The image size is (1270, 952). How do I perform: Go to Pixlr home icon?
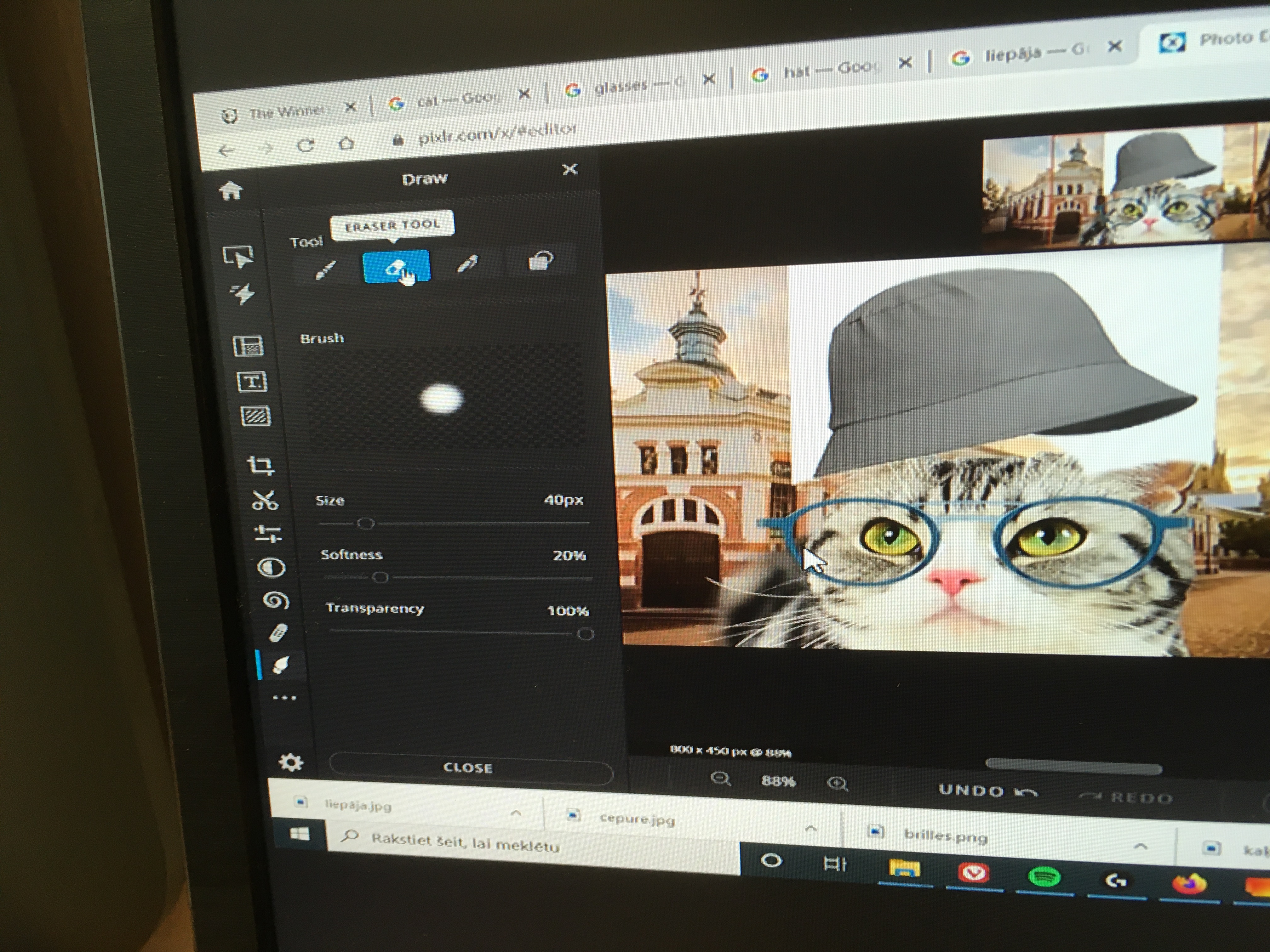pos(231,191)
